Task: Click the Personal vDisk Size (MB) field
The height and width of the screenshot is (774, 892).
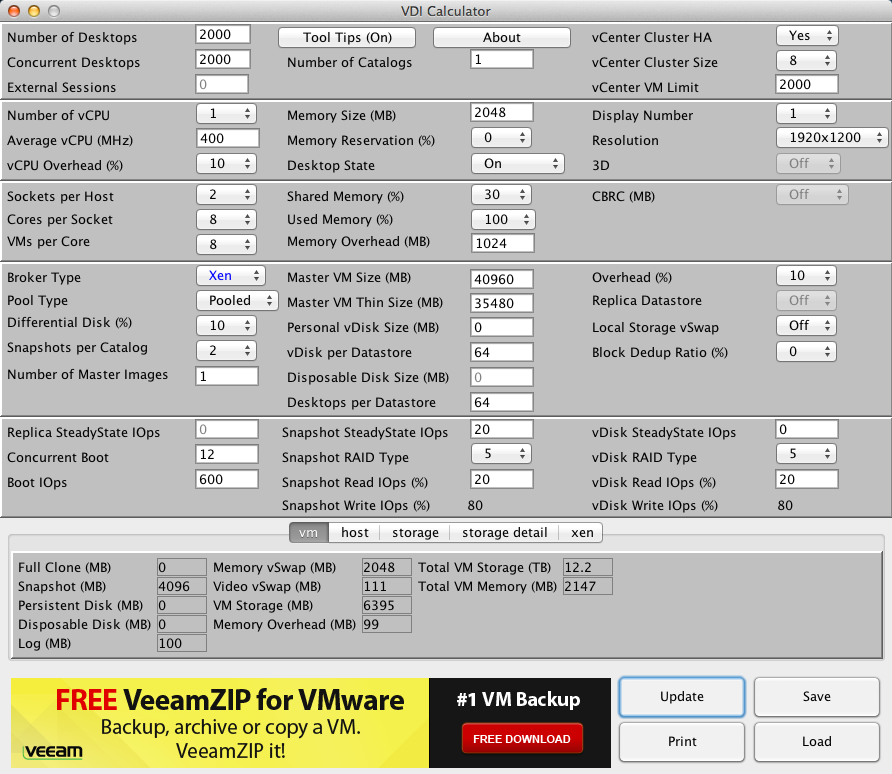Action: tap(502, 328)
